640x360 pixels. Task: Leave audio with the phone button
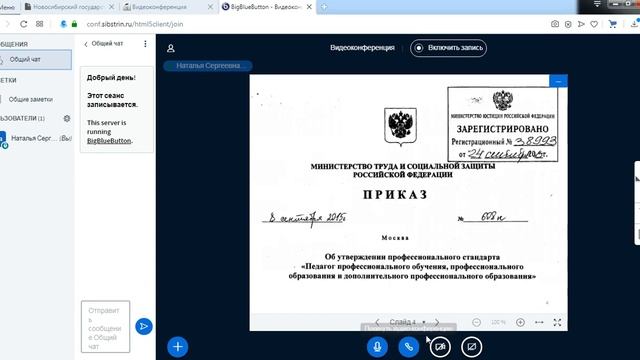coord(409,347)
